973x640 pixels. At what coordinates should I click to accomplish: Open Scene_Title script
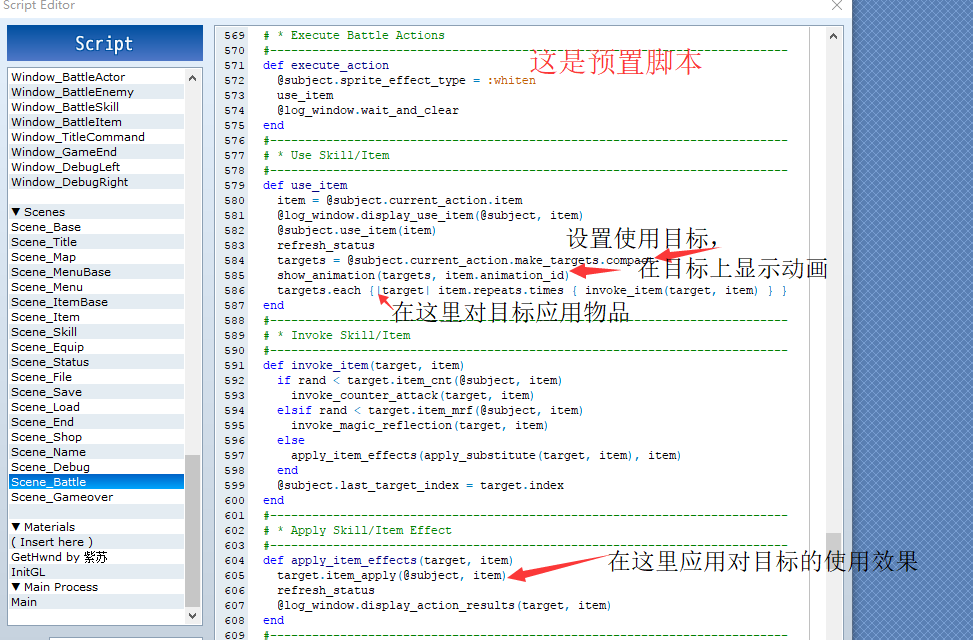[97, 242]
